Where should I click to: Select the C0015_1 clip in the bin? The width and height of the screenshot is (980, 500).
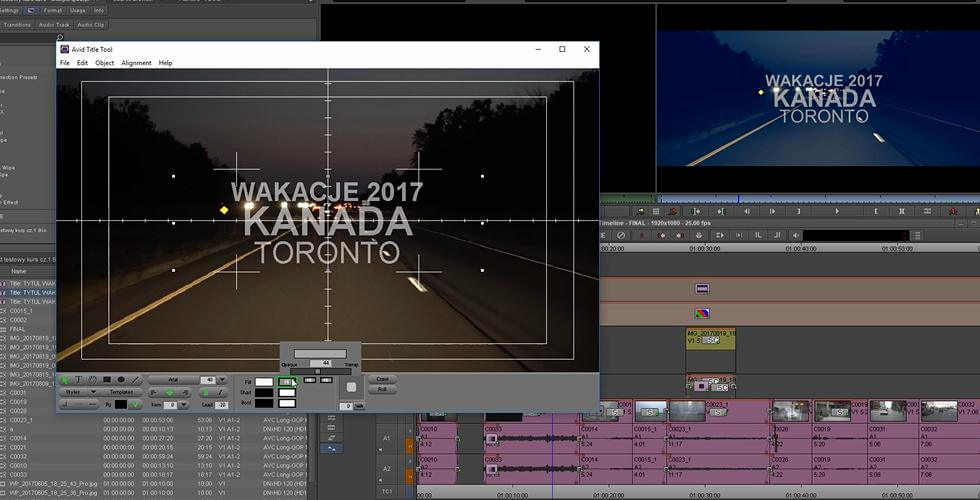tap(21, 311)
